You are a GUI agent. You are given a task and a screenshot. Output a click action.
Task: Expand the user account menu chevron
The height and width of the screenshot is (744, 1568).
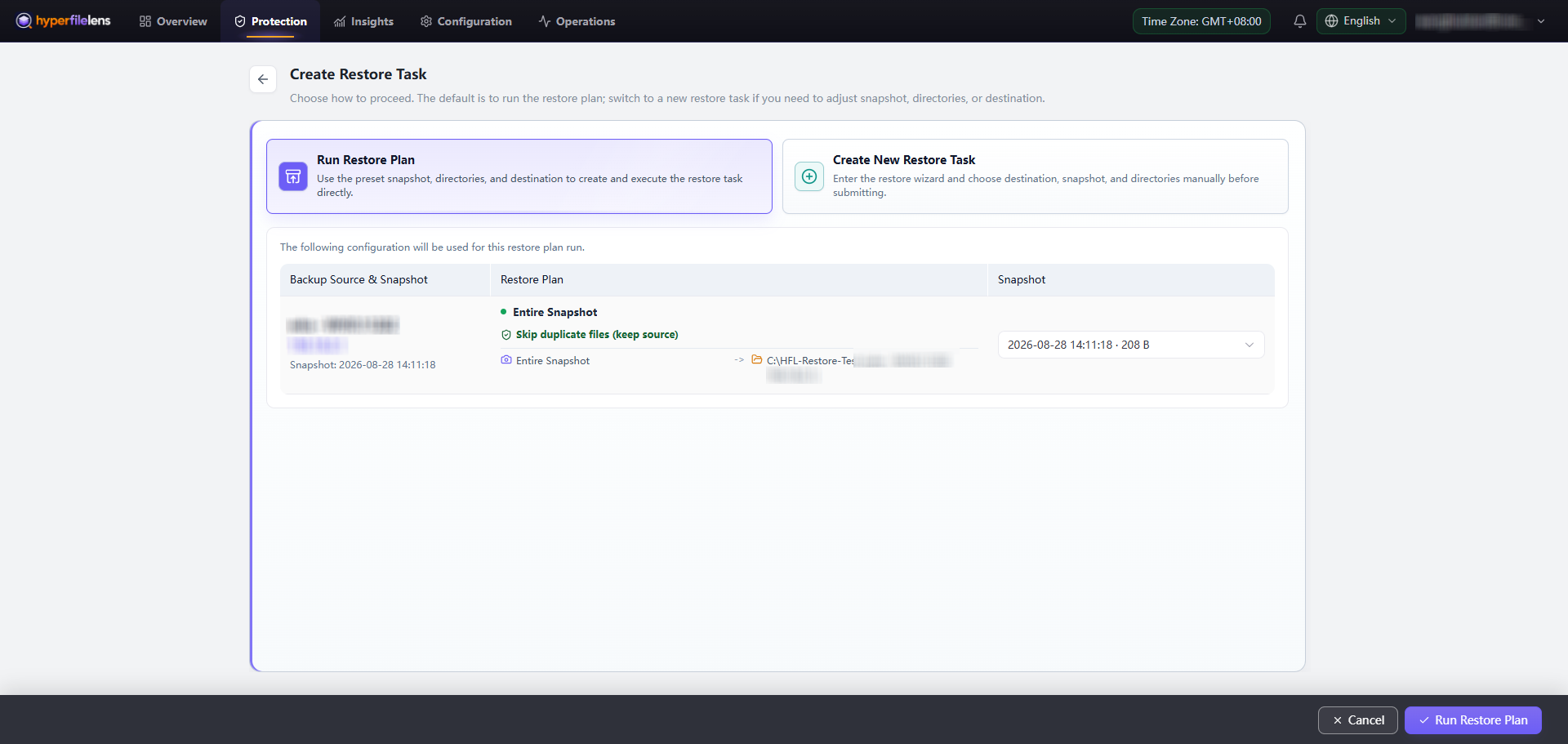(1541, 21)
